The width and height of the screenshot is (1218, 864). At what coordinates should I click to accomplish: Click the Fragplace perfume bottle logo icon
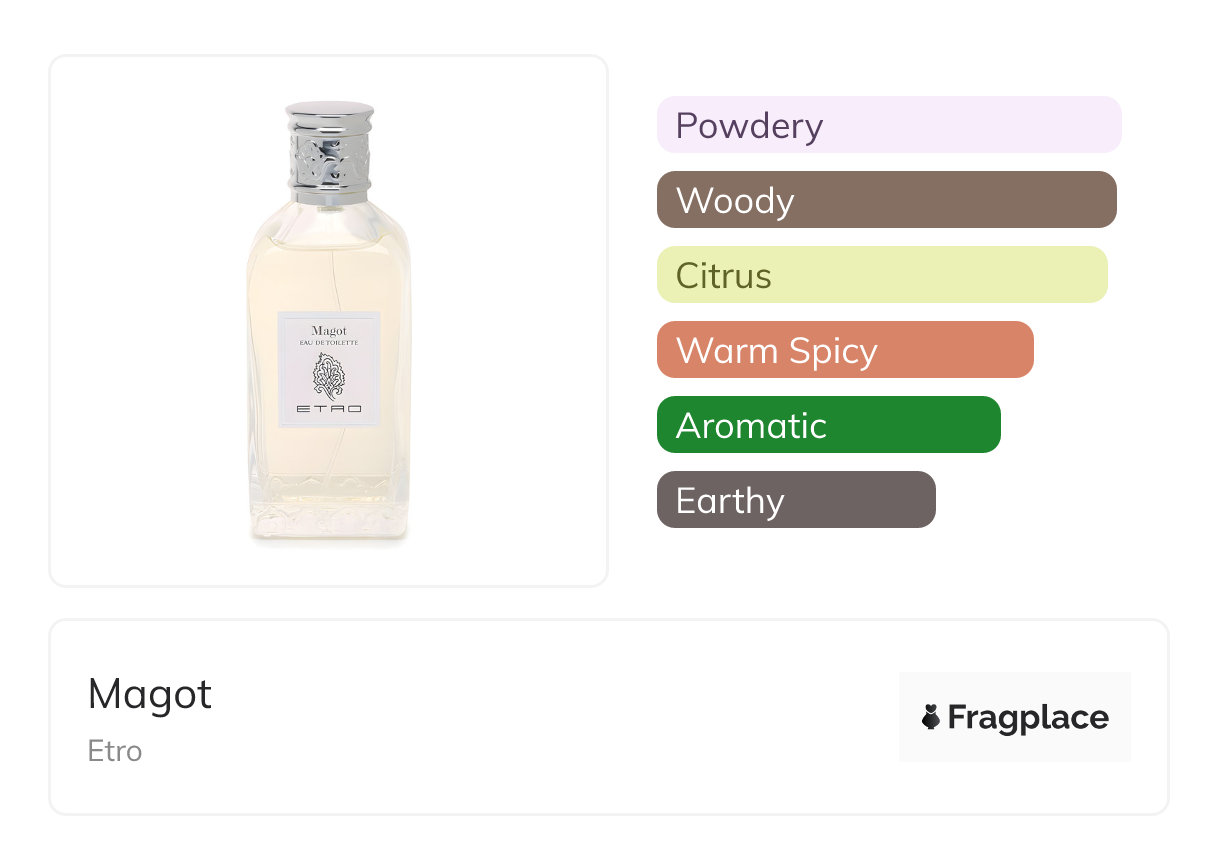point(931,717)
